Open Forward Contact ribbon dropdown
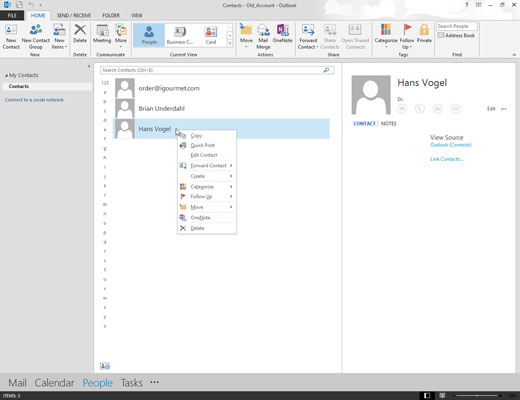Image resolution: width=520 pixels, height=400 pixels. 308,37
